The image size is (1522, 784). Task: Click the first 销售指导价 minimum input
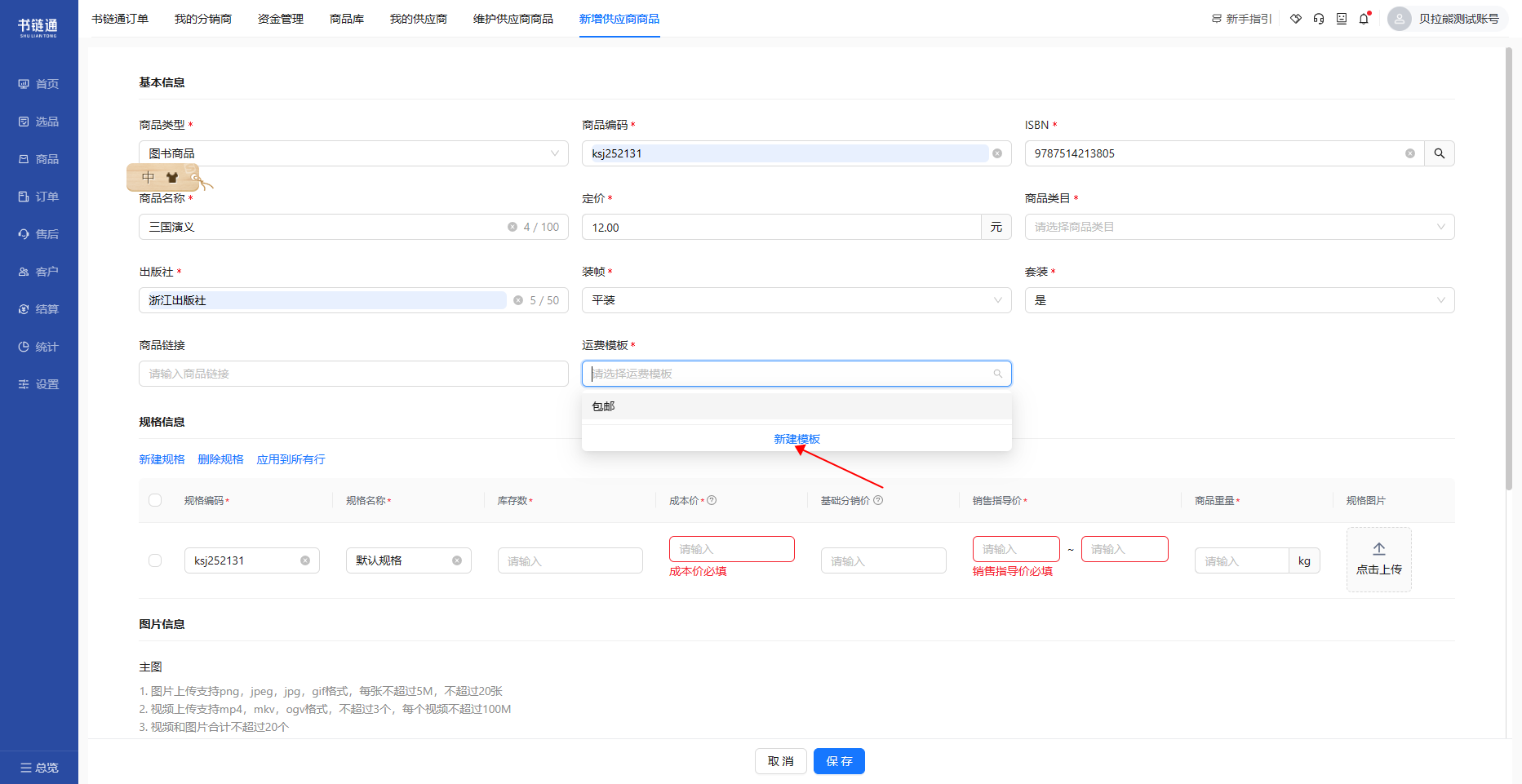(x=1016, y=549)
